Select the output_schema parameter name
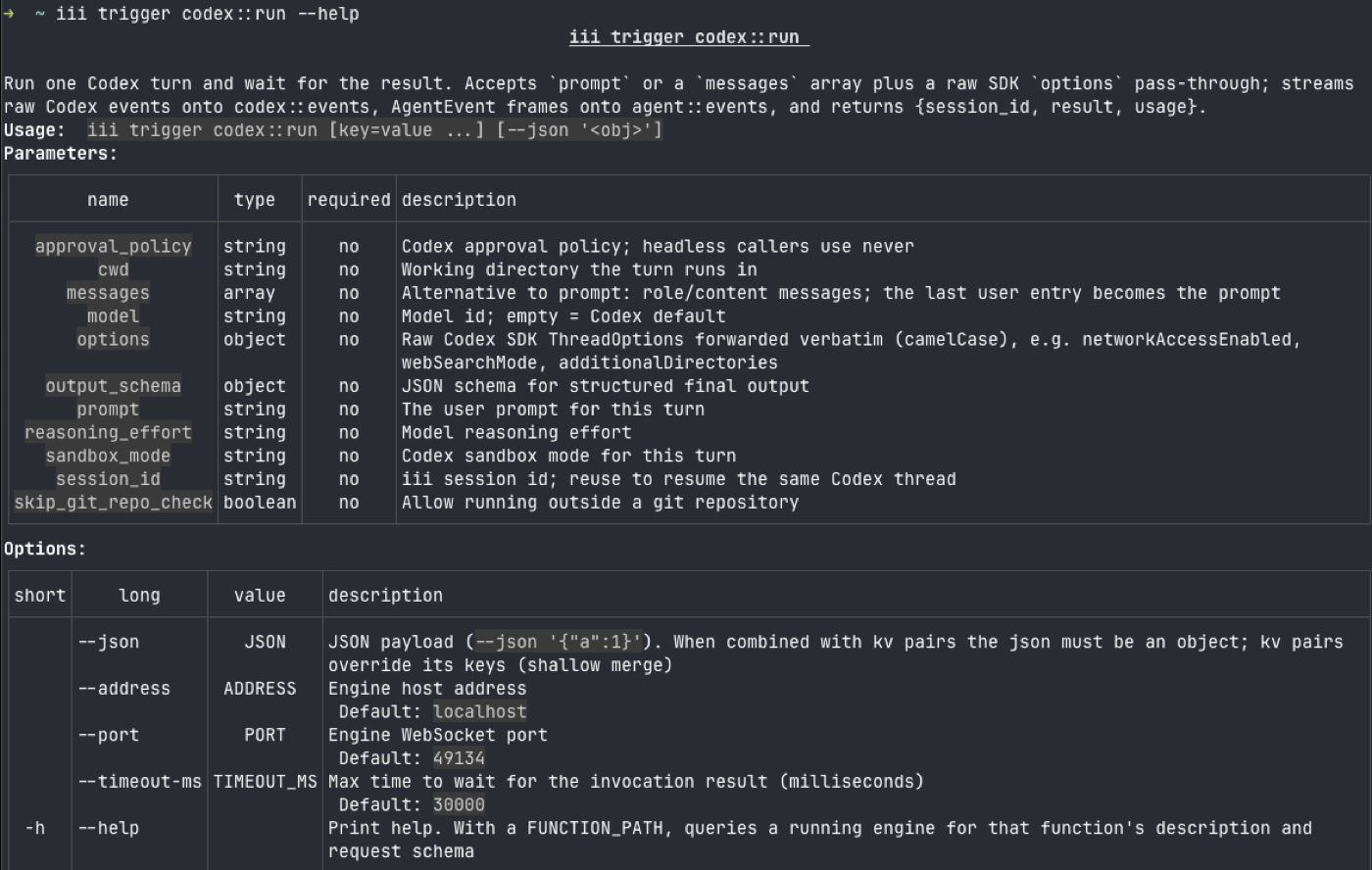This screenshot has width=1372, height=870. tap(113, 386)
